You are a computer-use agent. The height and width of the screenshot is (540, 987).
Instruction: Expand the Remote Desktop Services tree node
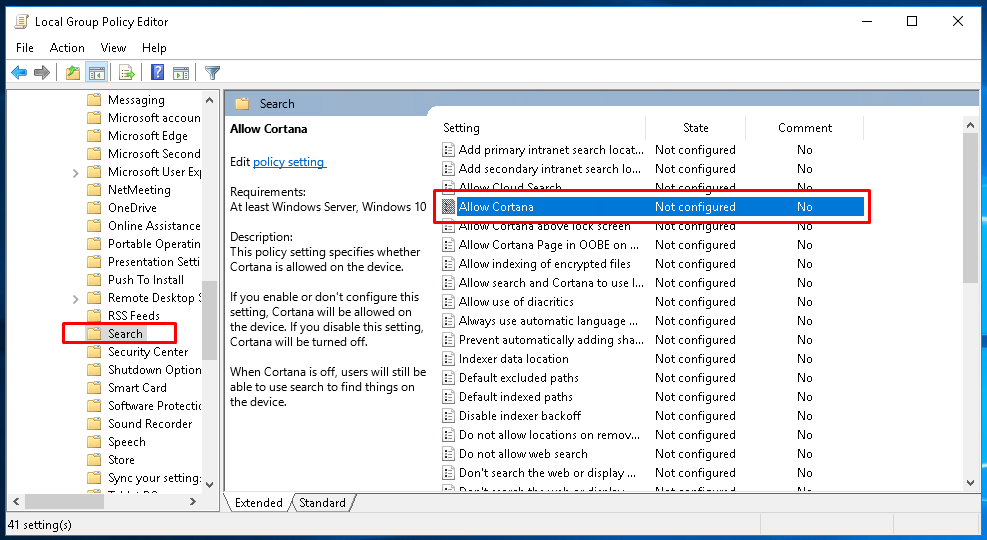tap(76, 298)
